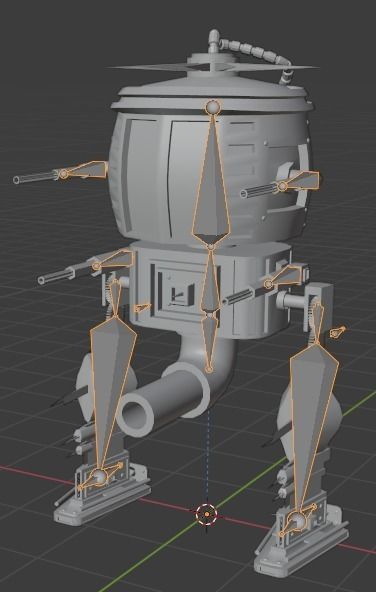Click the 3D cursor at world origin
The width and height of the screenshot is (376, 592).
tap(207, 514)
